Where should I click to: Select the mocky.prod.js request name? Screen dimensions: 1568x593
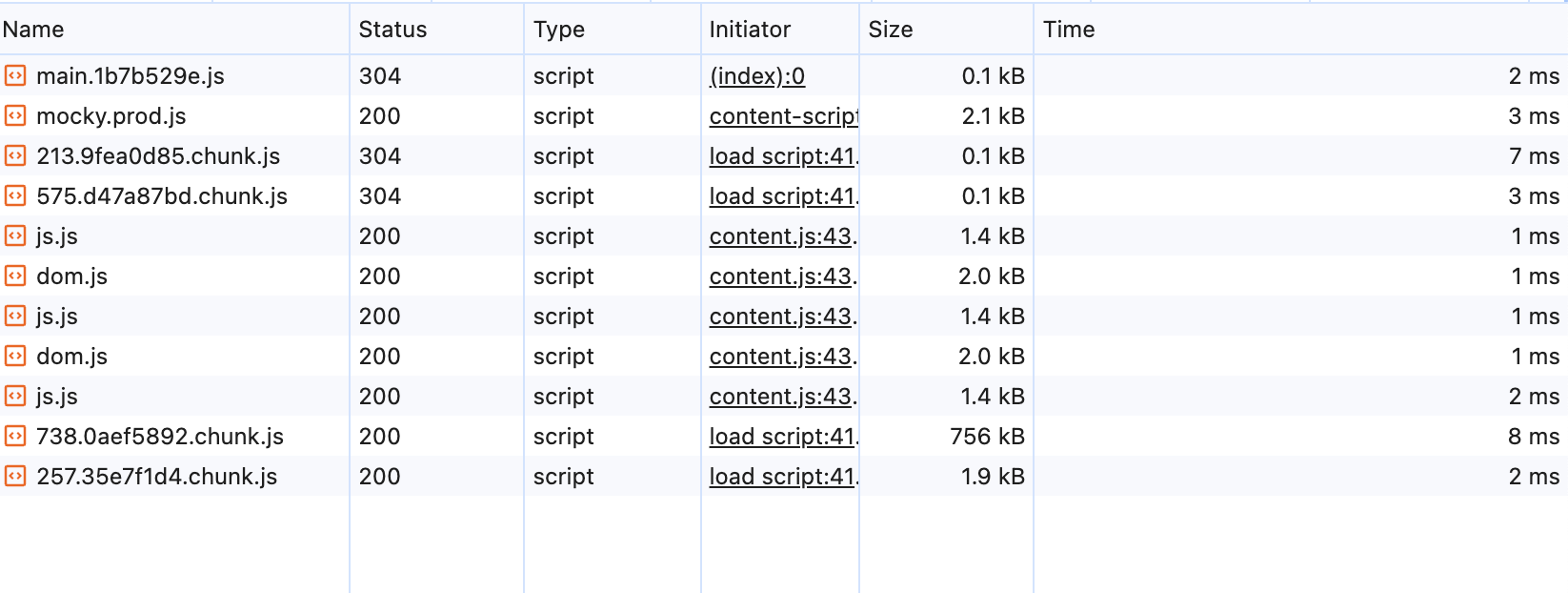tap(111, 116)
